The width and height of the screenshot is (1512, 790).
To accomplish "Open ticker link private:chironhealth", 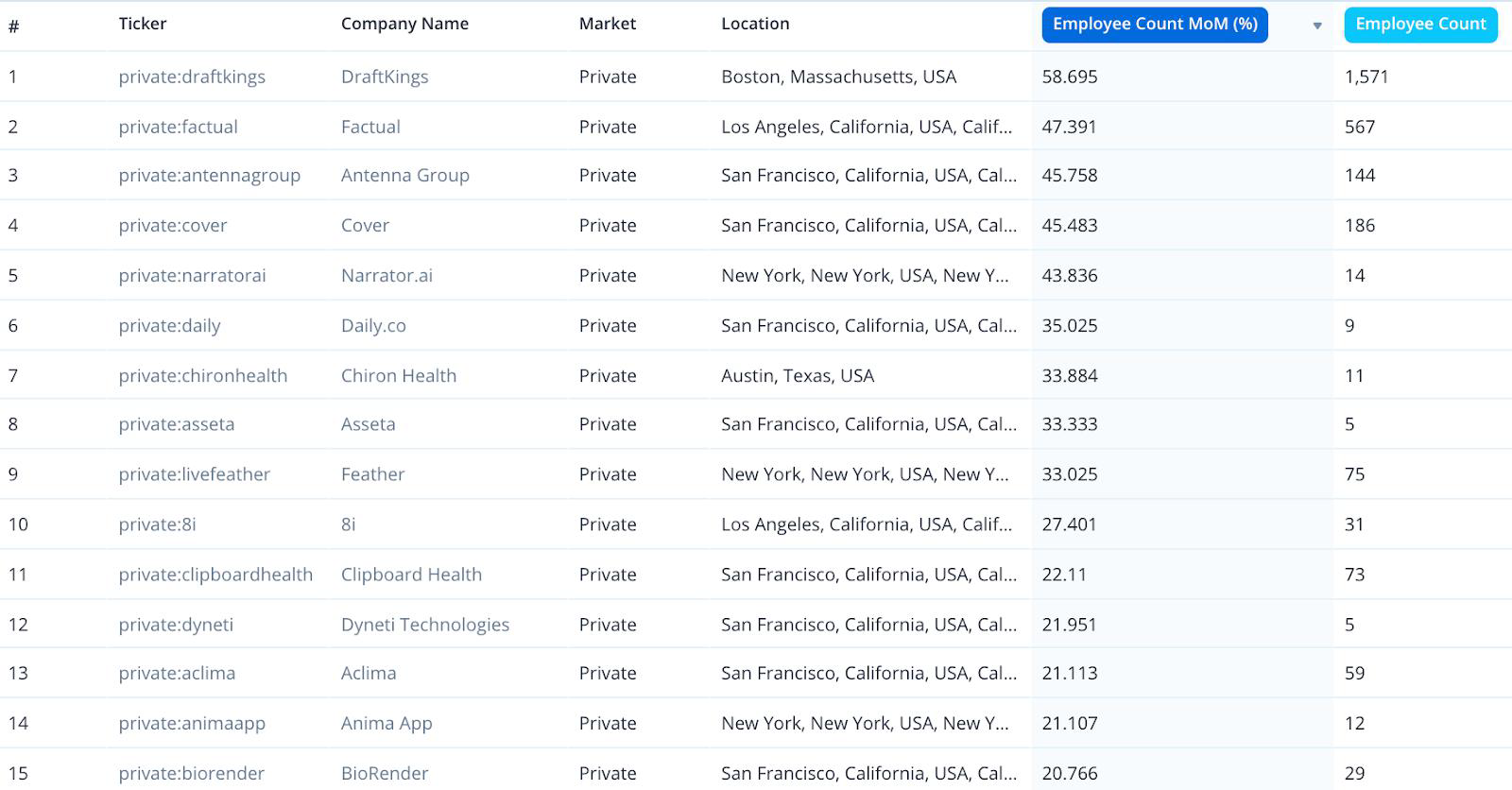I will (x=202, y=375).
